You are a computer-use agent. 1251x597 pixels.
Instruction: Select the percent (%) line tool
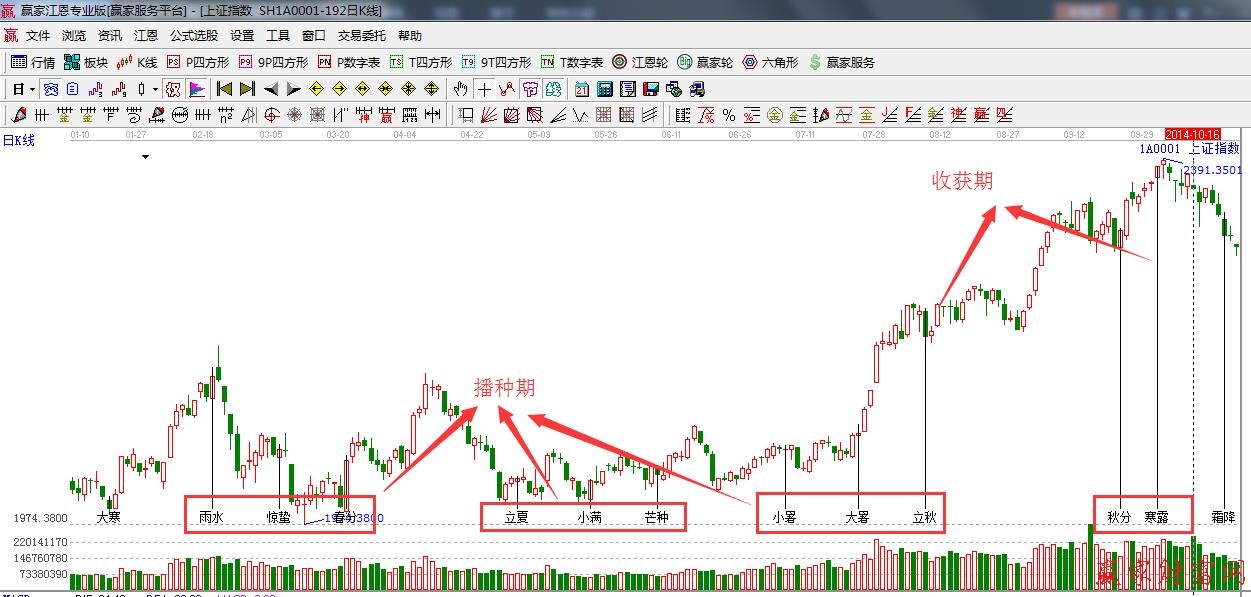pyautogui.click(x=729, y=115)
